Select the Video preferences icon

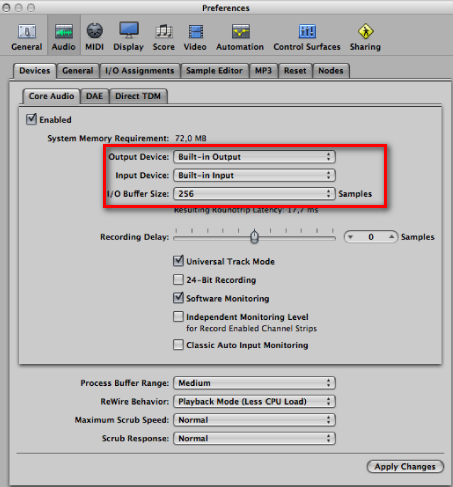click(x=195, y=37)
